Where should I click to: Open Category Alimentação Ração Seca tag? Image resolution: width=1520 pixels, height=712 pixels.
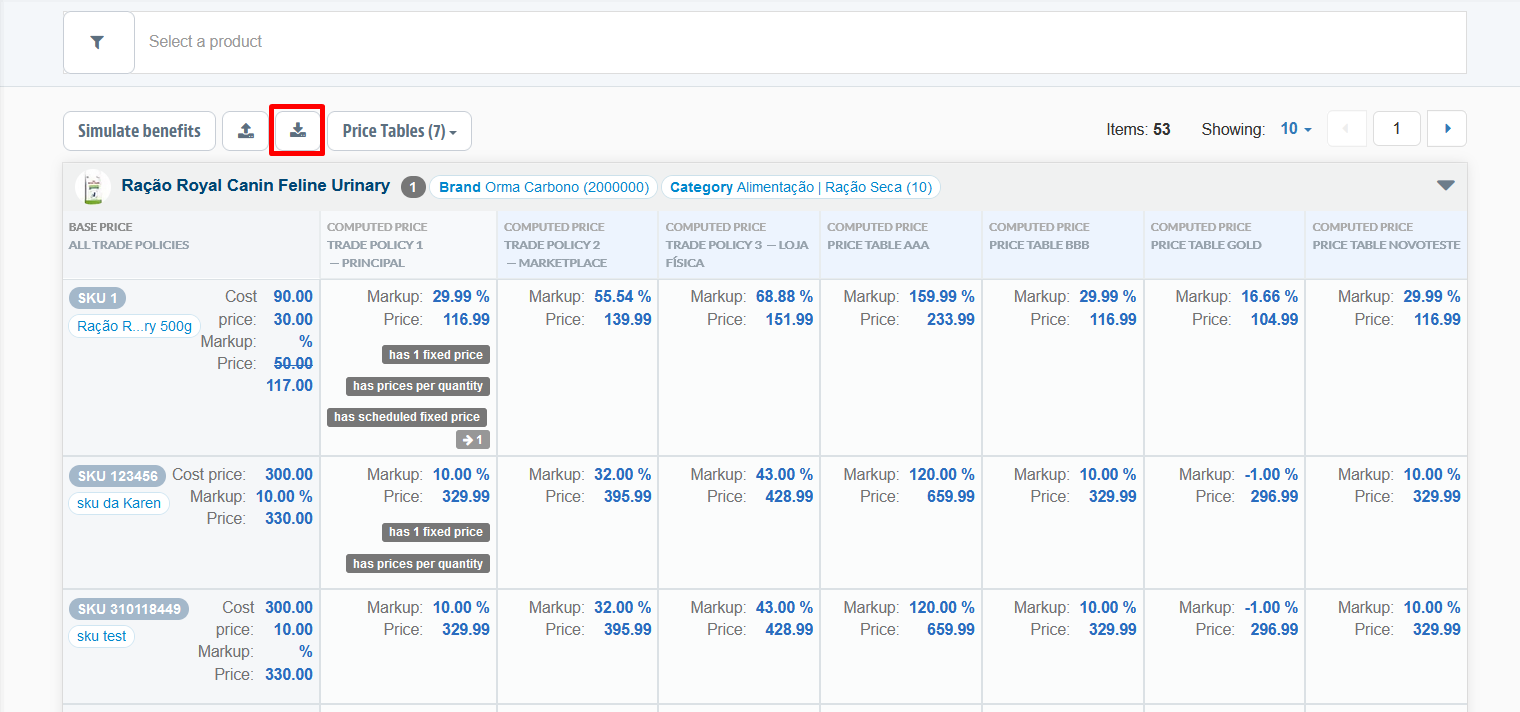pos(800,187)
